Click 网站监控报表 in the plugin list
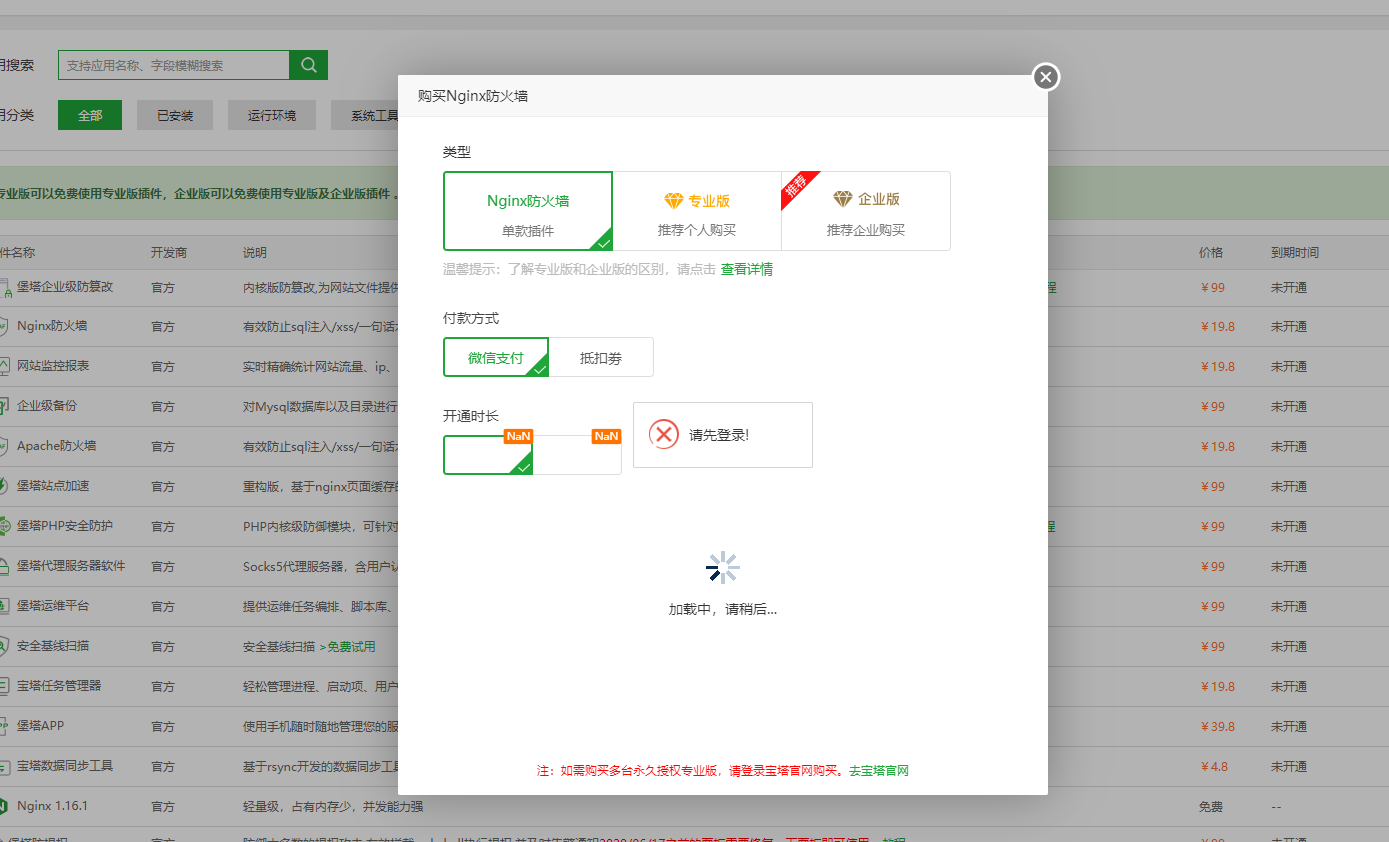The image size is (1389, 842). [x=53, y=367]
